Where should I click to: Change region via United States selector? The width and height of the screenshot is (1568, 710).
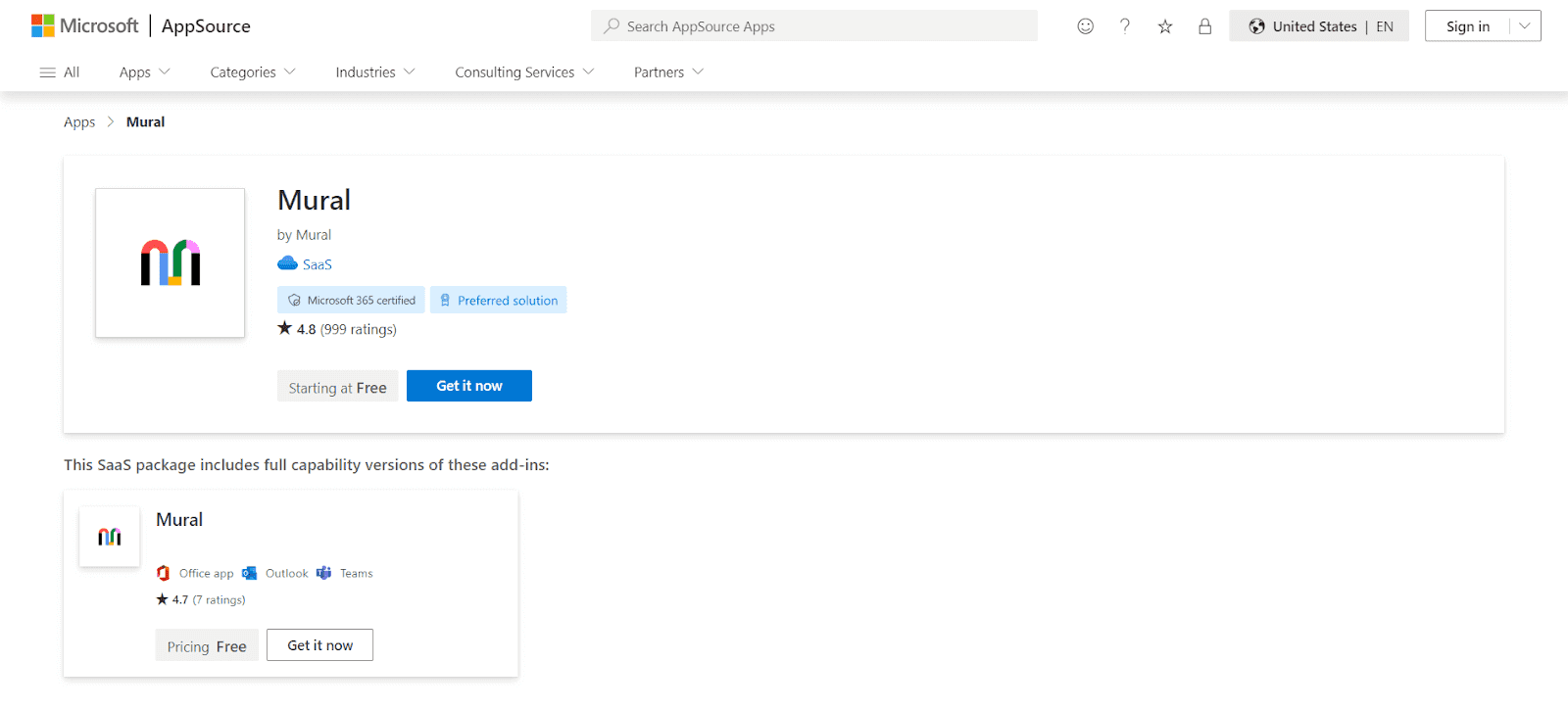(x=1319, y=26)
